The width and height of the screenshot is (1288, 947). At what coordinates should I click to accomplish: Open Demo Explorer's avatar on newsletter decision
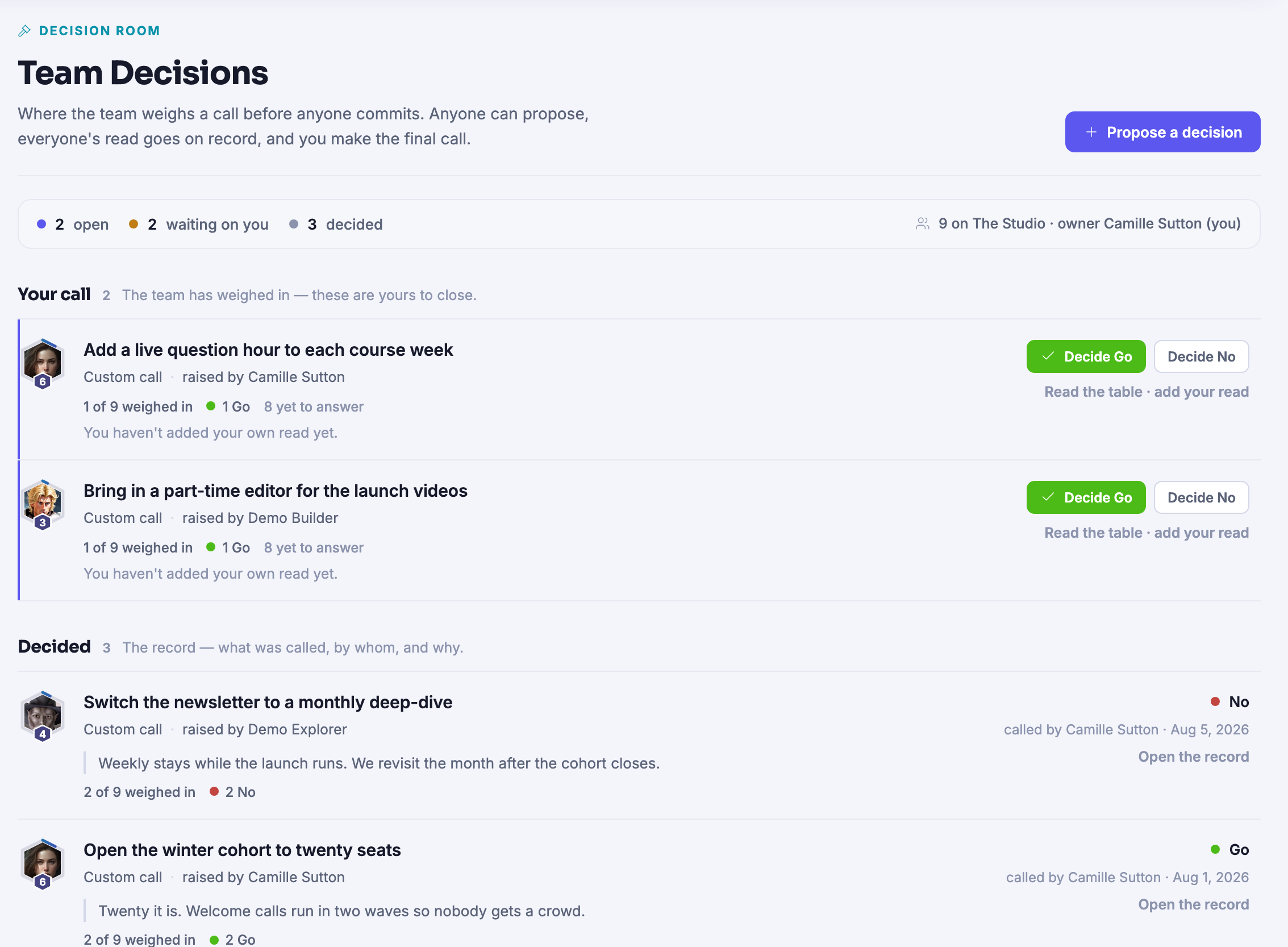43,714
